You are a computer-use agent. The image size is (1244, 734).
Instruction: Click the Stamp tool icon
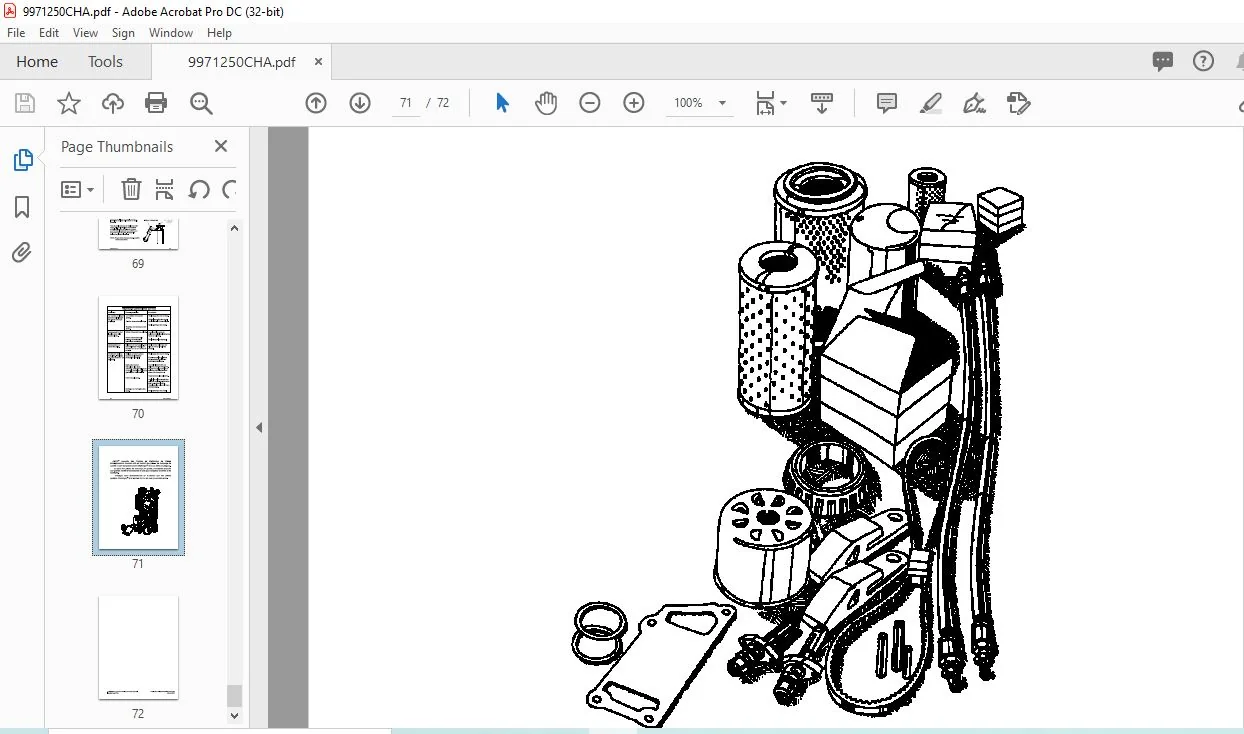tap(1018, 103)
